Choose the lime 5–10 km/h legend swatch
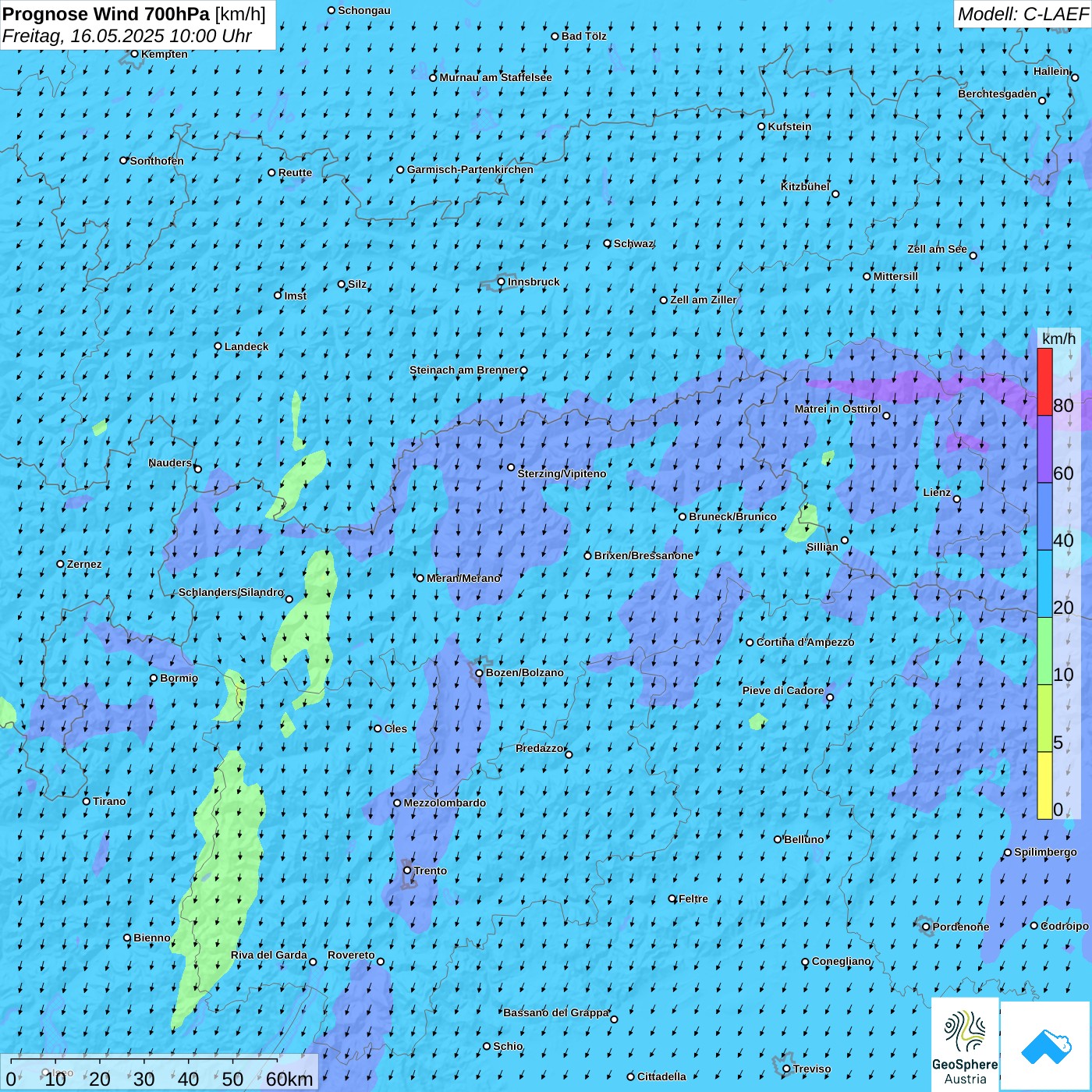Image resolution: width=1092 pixels, height=1092 pixels. [x=1044, y=718]
